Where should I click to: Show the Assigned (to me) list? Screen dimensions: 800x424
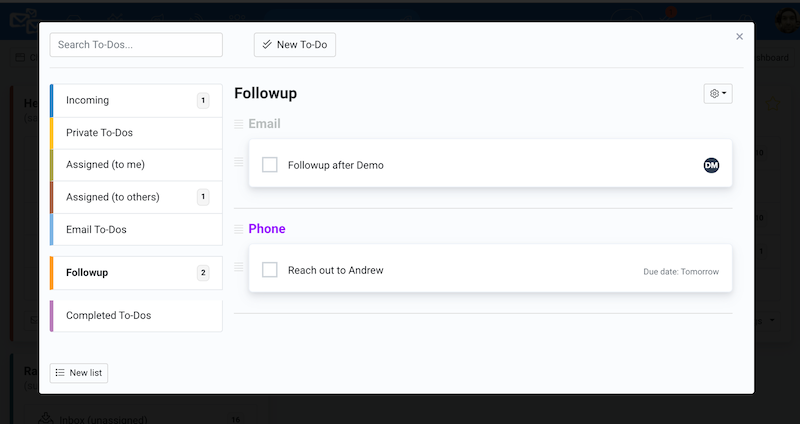pyautogui.click(x=136, y=165)
